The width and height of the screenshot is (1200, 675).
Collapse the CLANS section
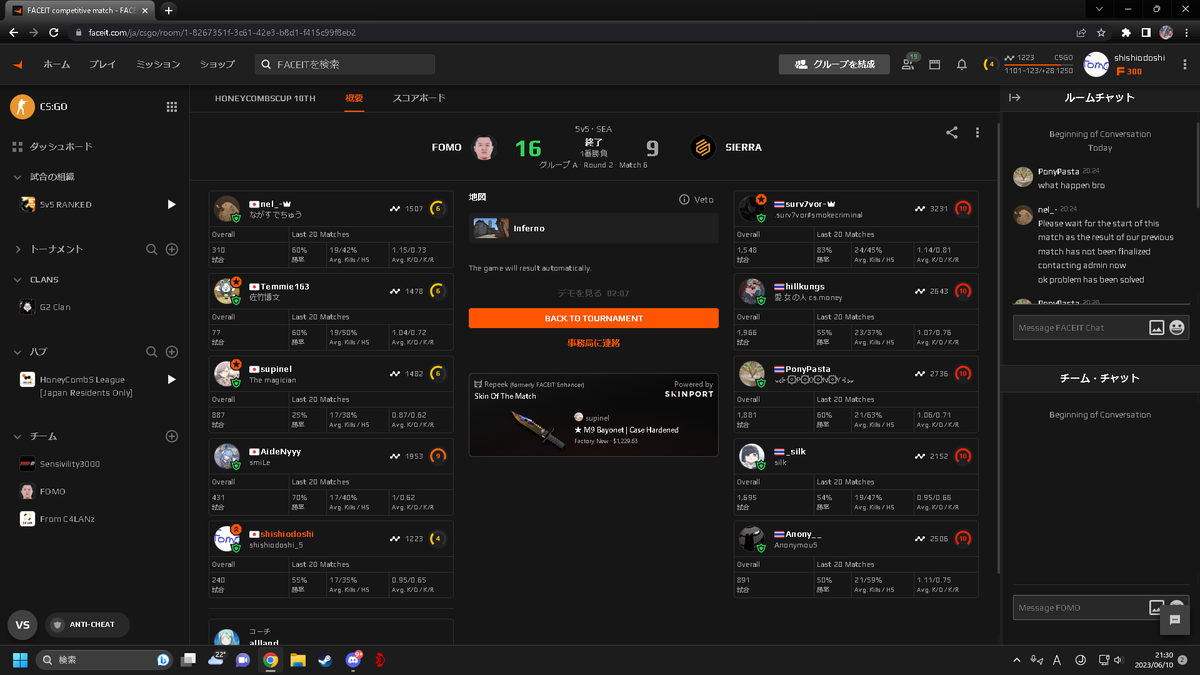pos(17,280)
